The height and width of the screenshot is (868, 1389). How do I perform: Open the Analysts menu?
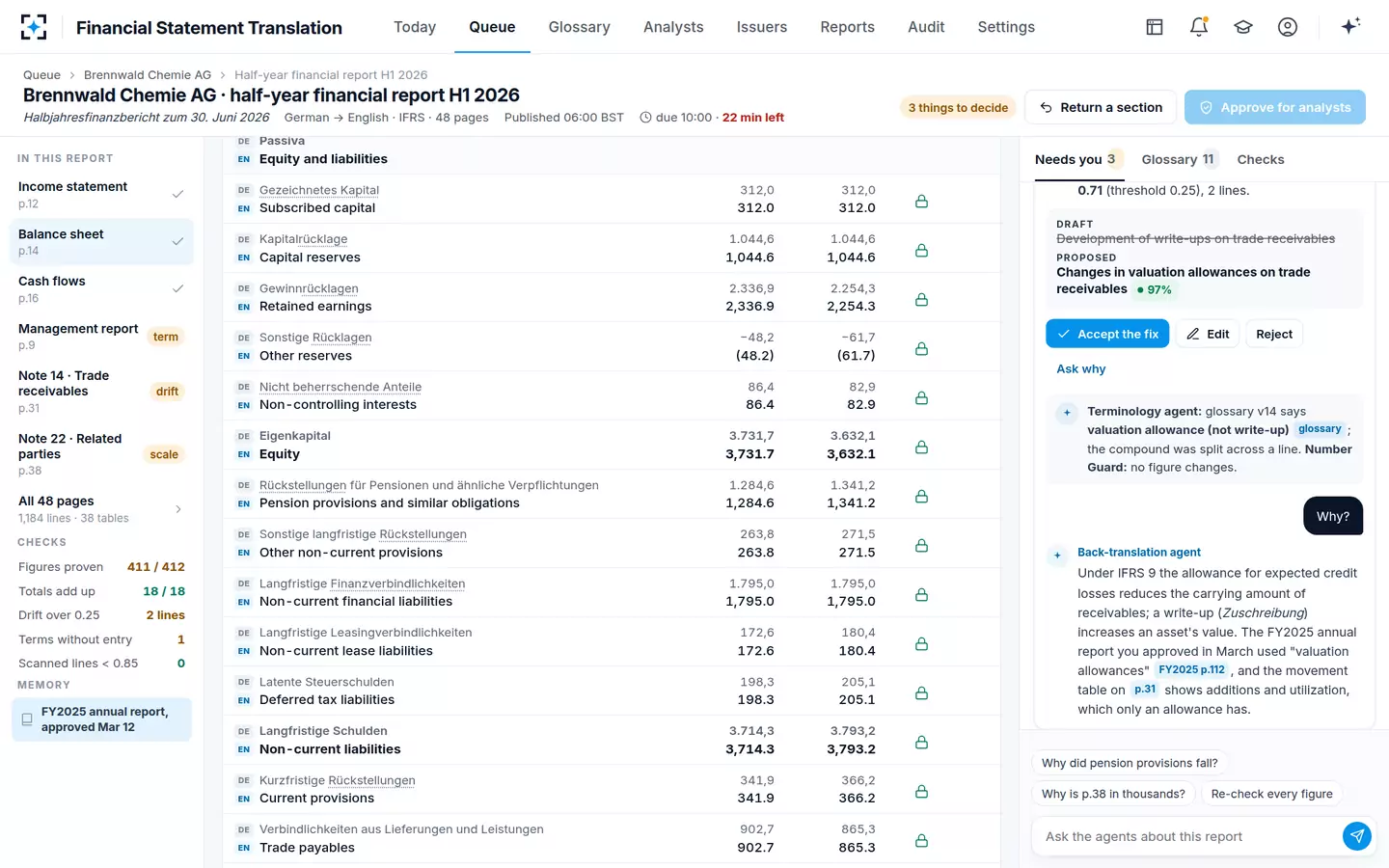(x=673, y=27)
